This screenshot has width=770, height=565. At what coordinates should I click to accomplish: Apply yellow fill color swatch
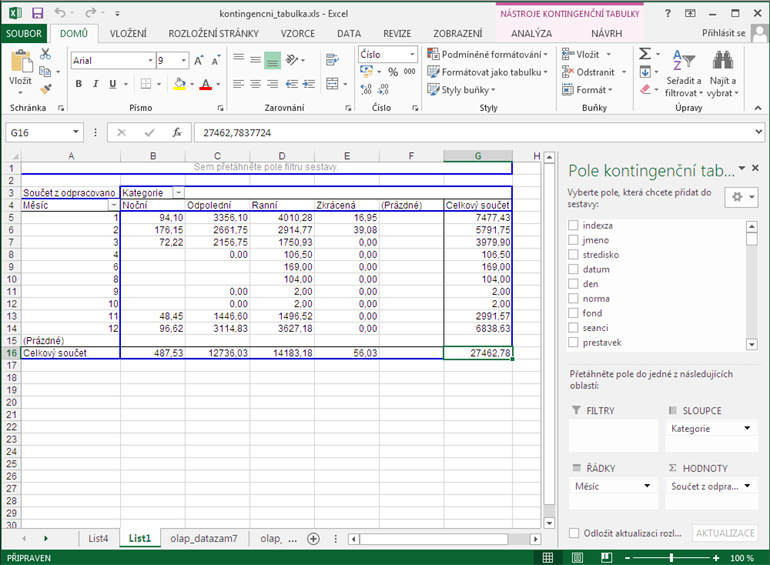click(180, 84)
